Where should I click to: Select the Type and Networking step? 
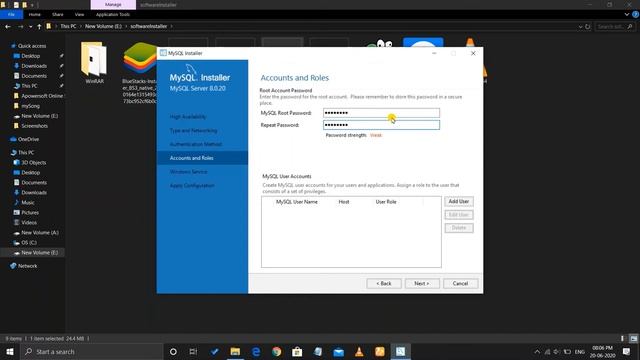(193, 131)
